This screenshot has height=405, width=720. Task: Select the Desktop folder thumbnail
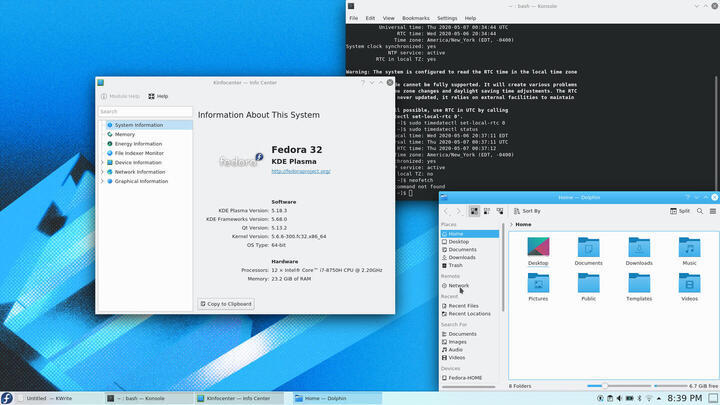pyautogui.click(x=538, y=247)
